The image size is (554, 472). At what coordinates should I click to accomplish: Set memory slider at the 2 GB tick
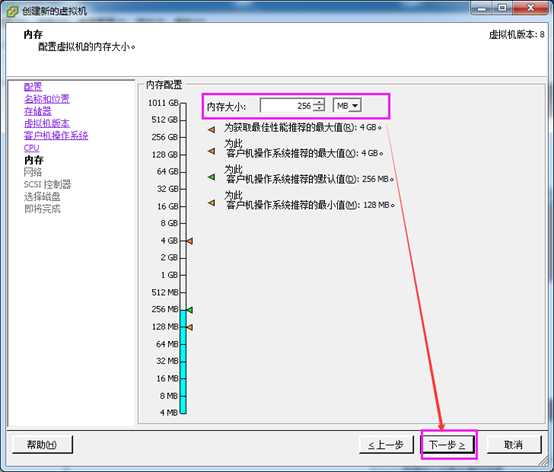pos(183,258)
